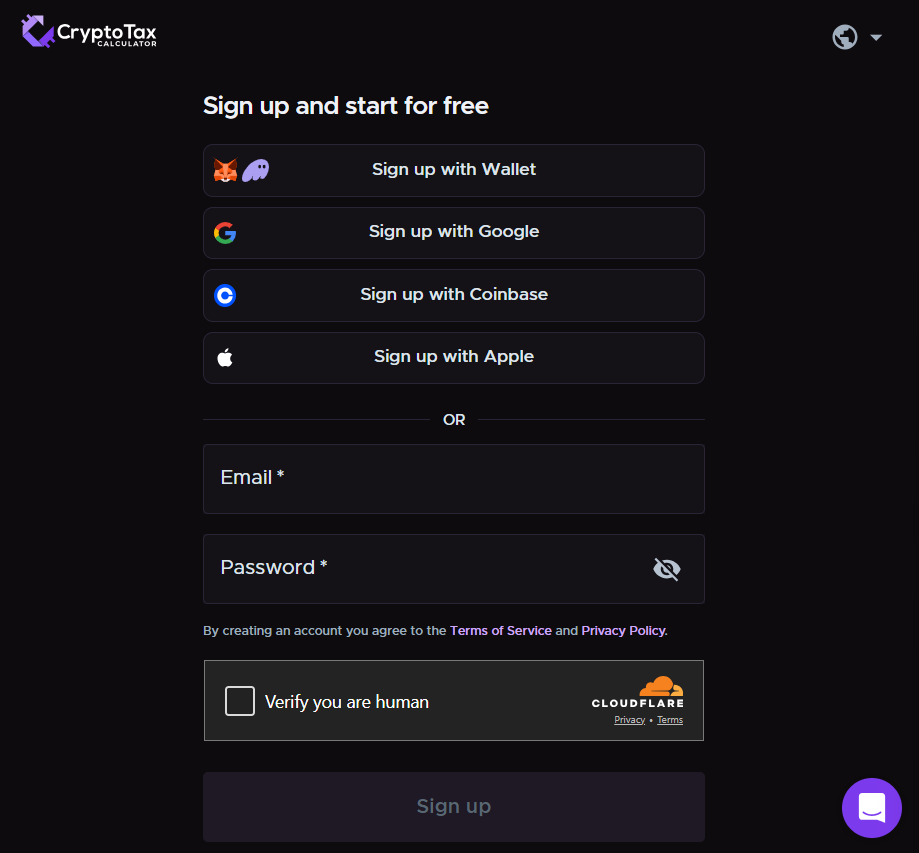Toggle password visibility eye icon
This screenshot has width=919, height=853.
coord(666,569)
